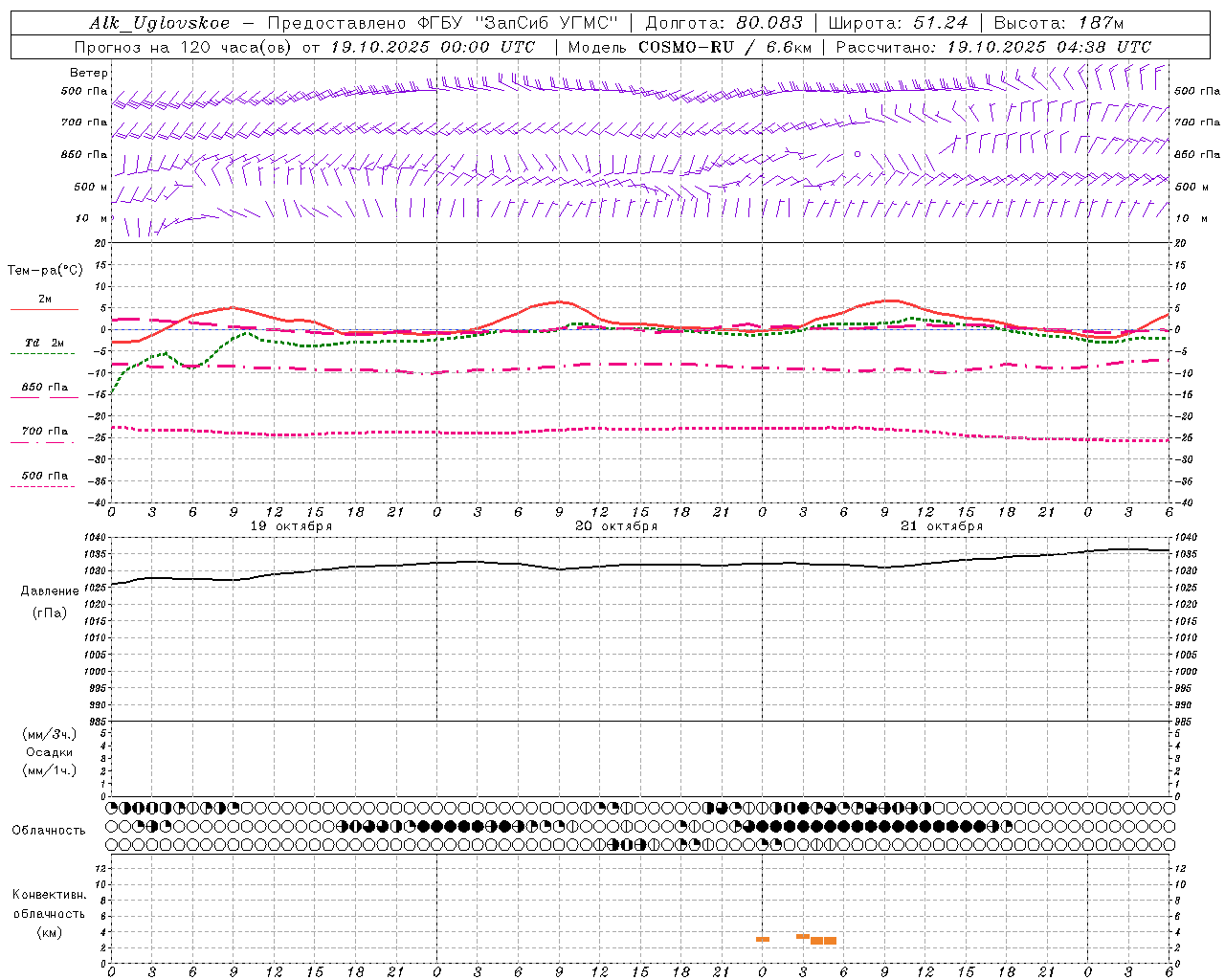This screenshot has width=1225, height=980.
Task: Click the 'Ветер' wind panel label
Action: [x=89, y=73]
